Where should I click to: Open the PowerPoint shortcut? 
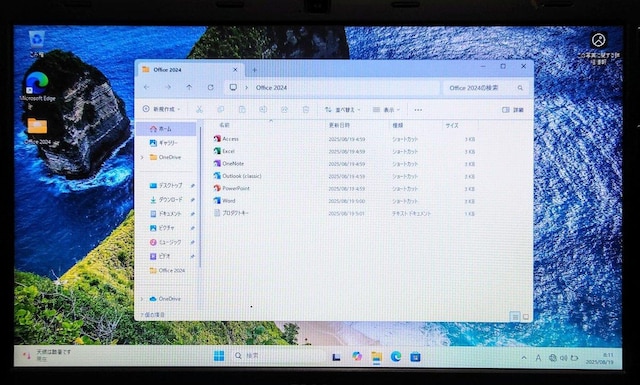pyautogui.click(x=231, y=188)
